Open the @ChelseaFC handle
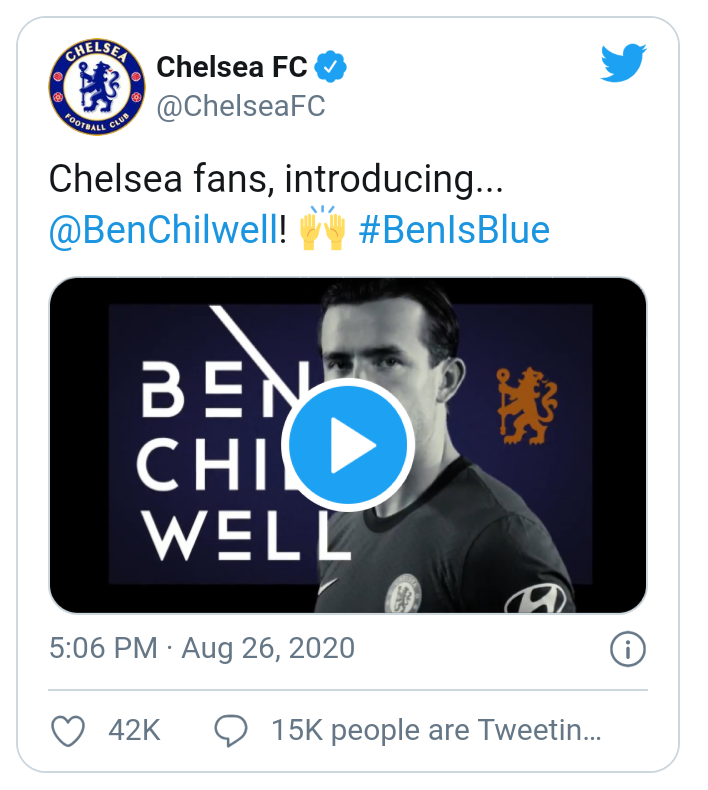This screenshot has width=708, height=790. coord(241,107)
